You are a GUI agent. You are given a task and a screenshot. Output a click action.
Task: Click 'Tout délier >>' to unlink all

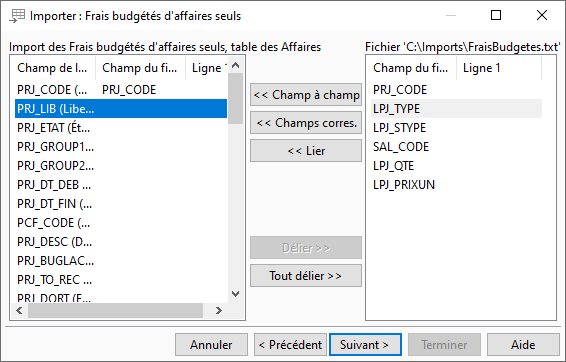point(306,276)
